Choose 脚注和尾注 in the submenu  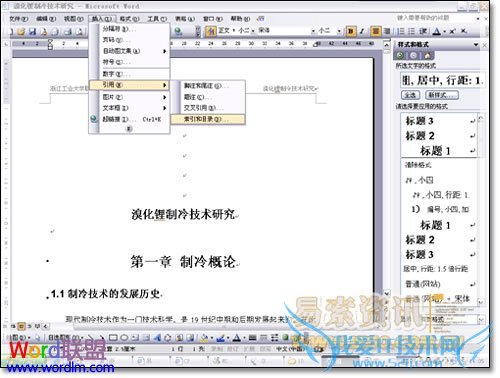pyautogui.click(x=208, y=86)
